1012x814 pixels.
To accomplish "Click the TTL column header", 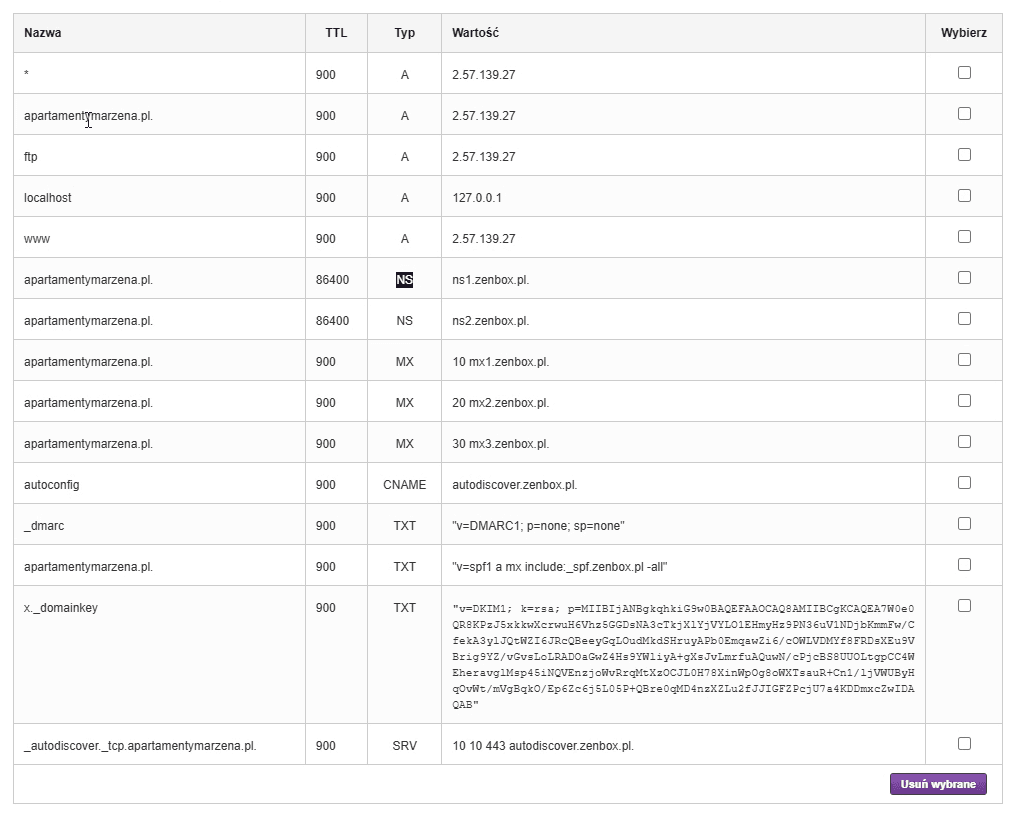I will (x=336, y=33).
